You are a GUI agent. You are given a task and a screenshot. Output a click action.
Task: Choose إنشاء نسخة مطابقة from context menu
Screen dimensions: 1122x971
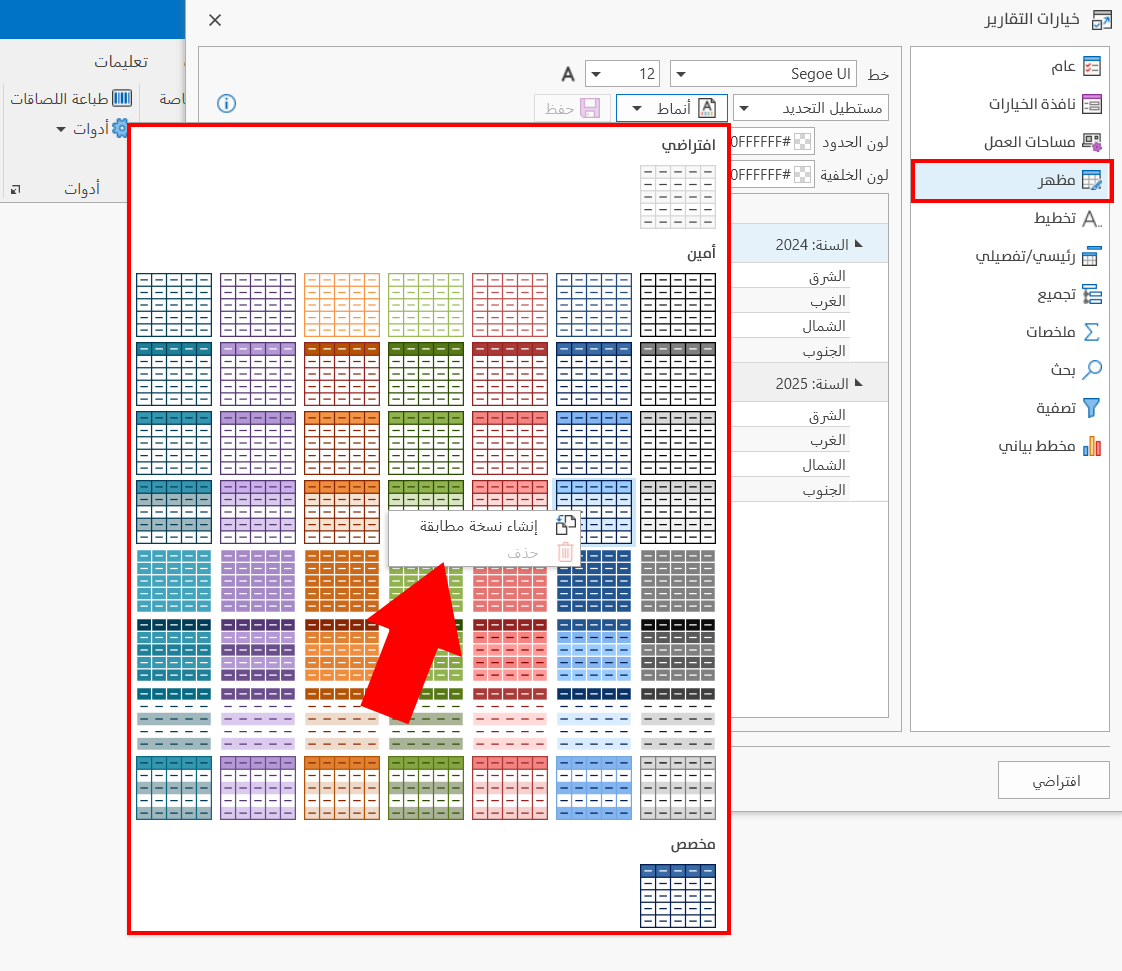(478, 526)
